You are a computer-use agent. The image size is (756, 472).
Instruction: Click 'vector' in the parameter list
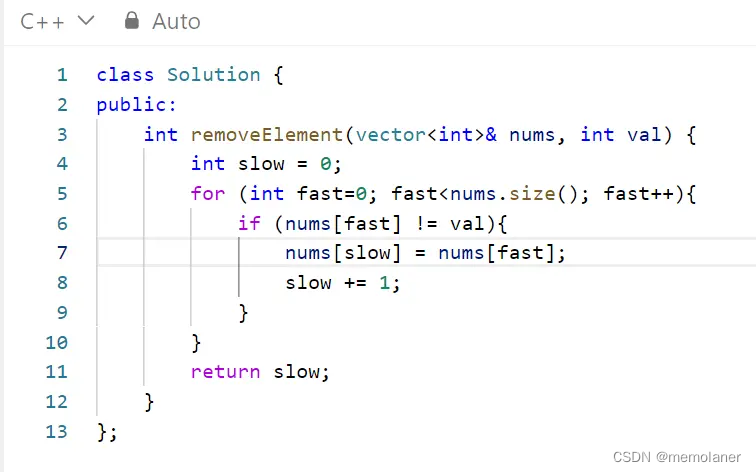tap(391, 135)
